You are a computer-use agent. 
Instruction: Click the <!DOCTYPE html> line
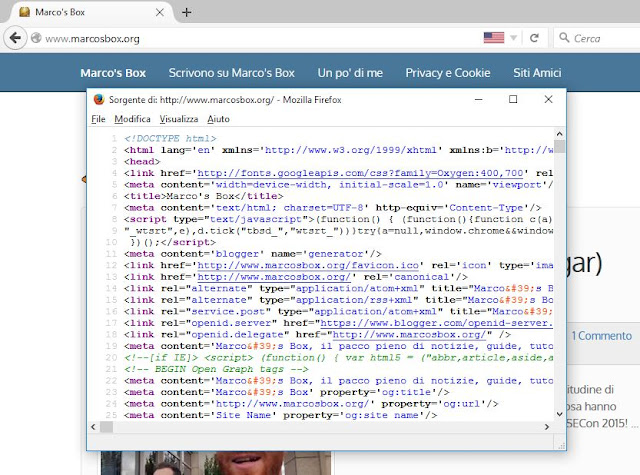[170, 138]
